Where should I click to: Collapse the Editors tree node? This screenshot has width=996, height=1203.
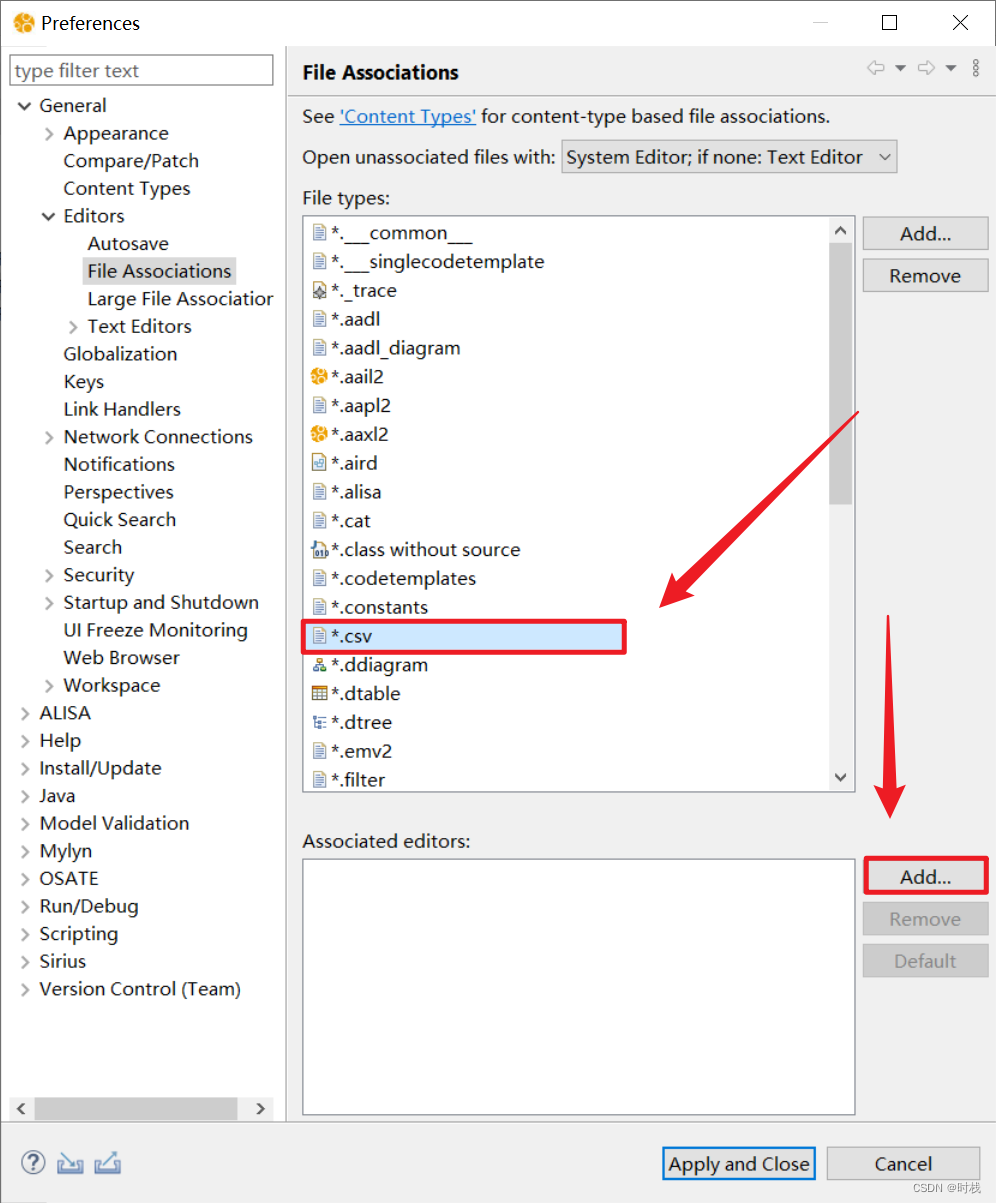pyautogui.click(x=49, y=216)
